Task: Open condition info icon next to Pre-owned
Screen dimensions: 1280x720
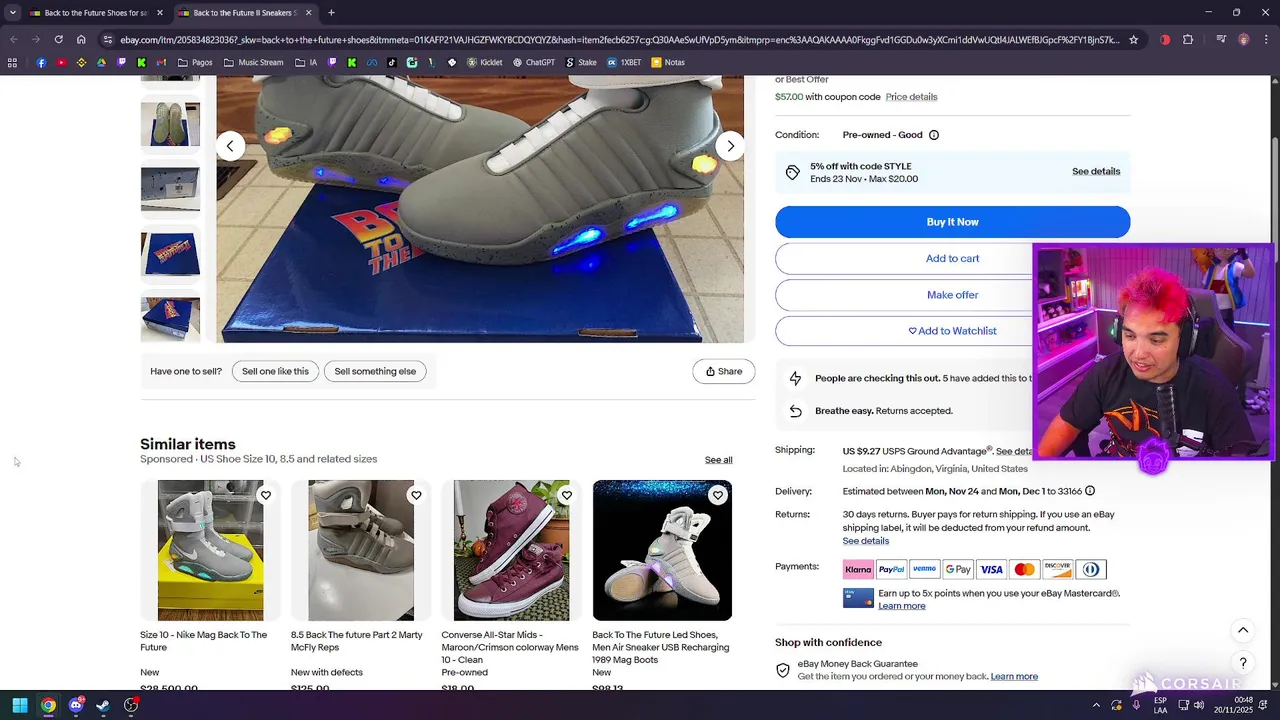Action: tap(934, 135)
